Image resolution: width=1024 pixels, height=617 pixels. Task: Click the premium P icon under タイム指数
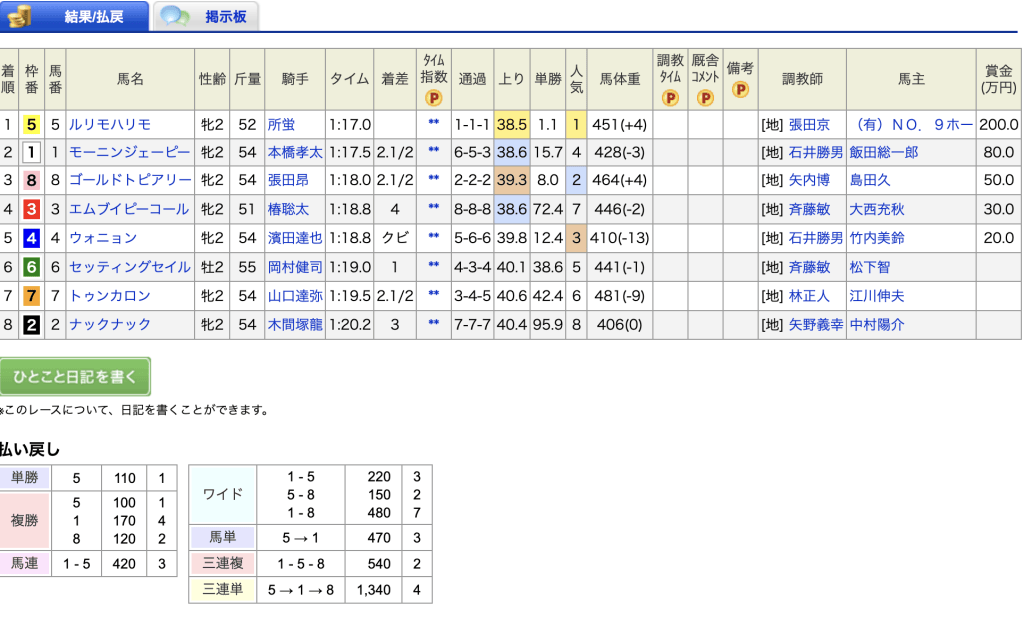point(434,98)
